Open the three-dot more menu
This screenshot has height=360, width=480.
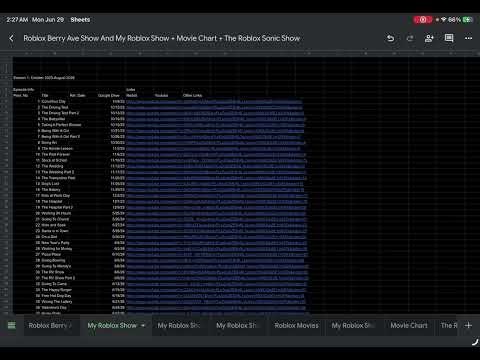coord(468,38)
